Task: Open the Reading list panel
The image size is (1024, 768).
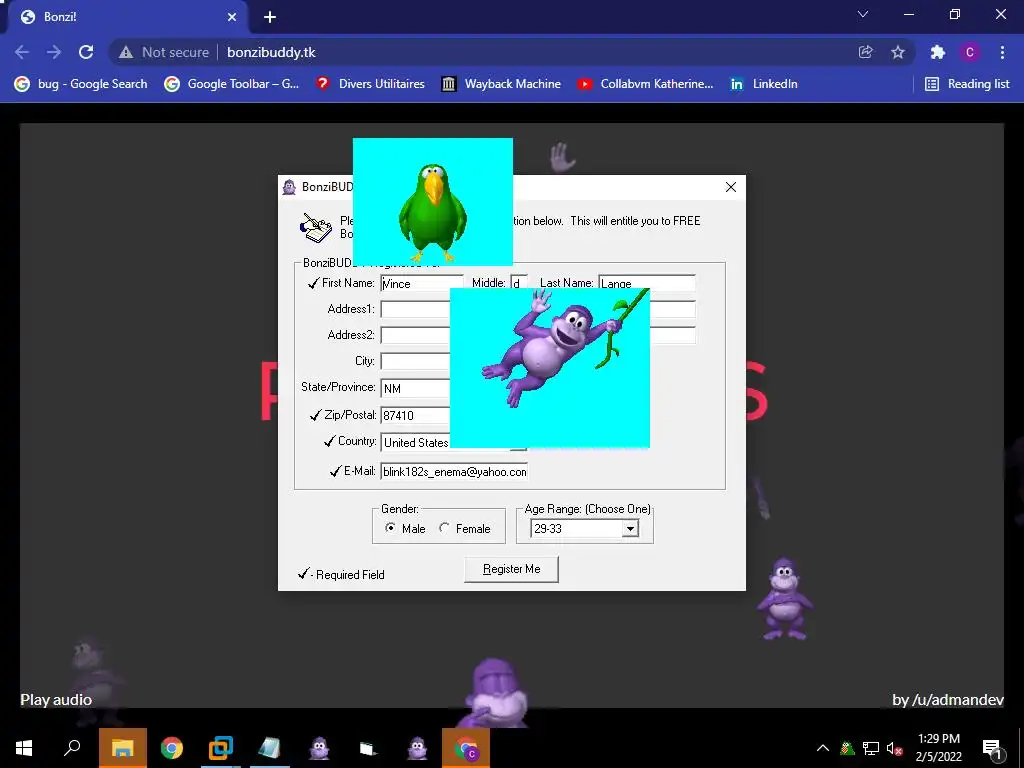Action: tap(968, 84)
